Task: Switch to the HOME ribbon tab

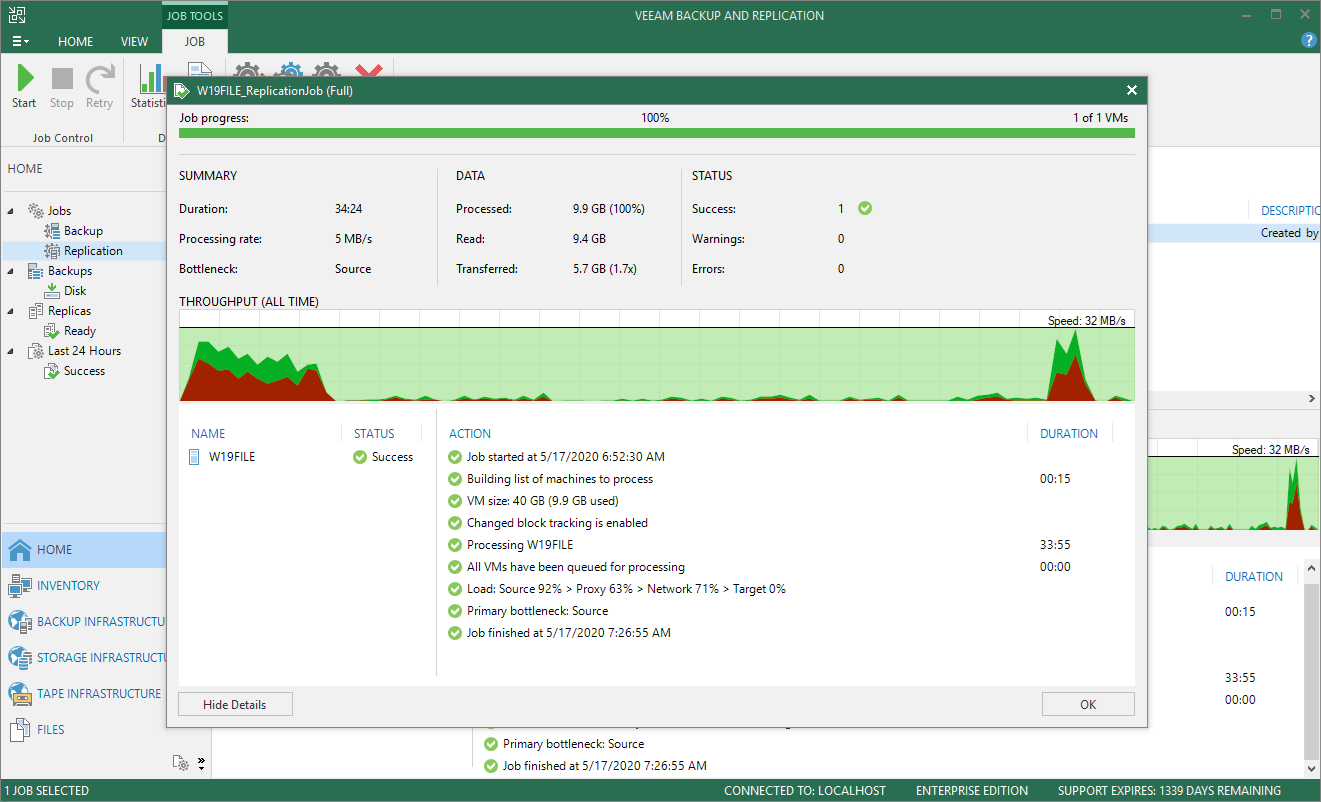Action: 75,42
